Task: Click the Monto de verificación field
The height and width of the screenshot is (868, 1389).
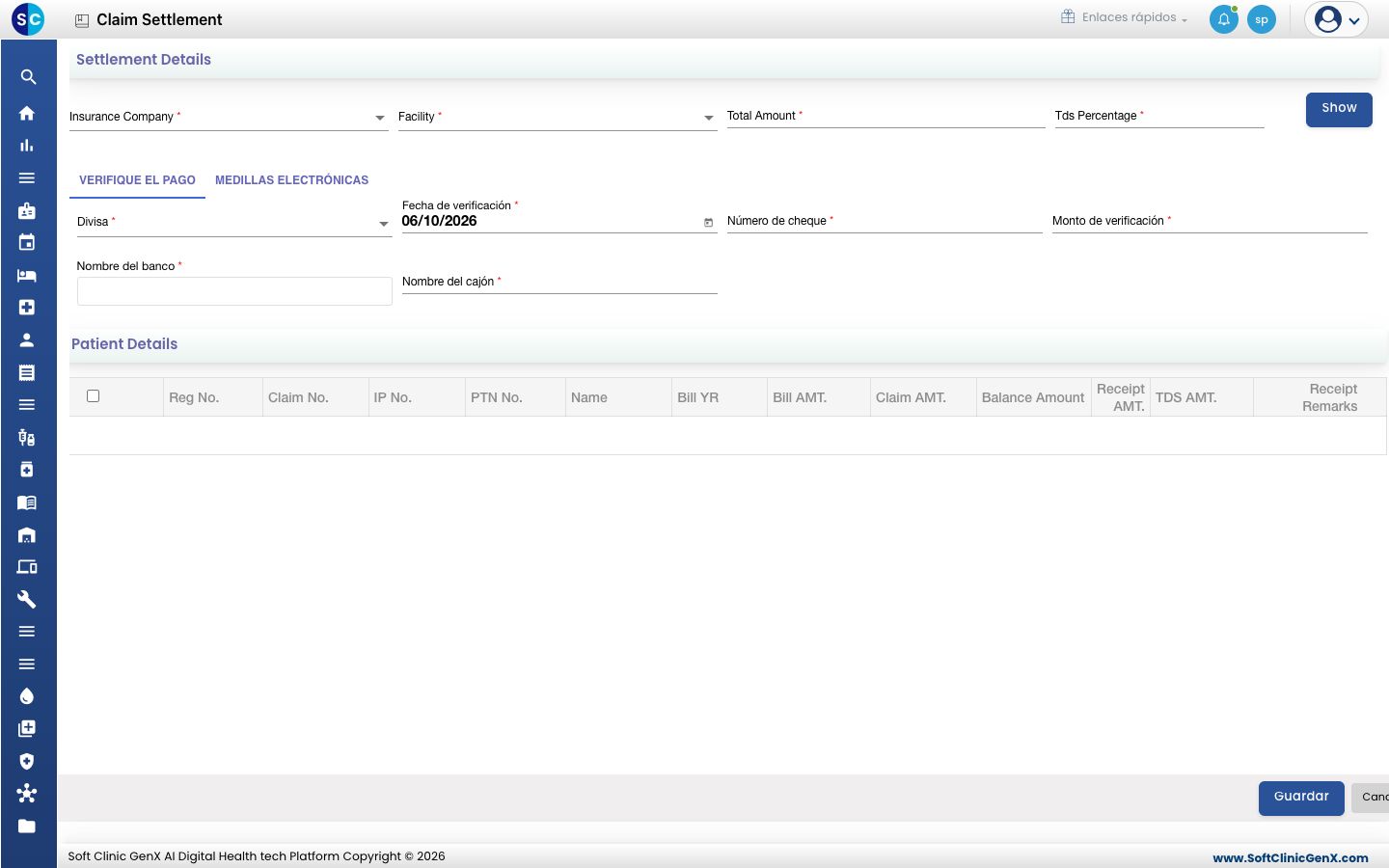Action: pyautogui.click(x=1210, y=221)
